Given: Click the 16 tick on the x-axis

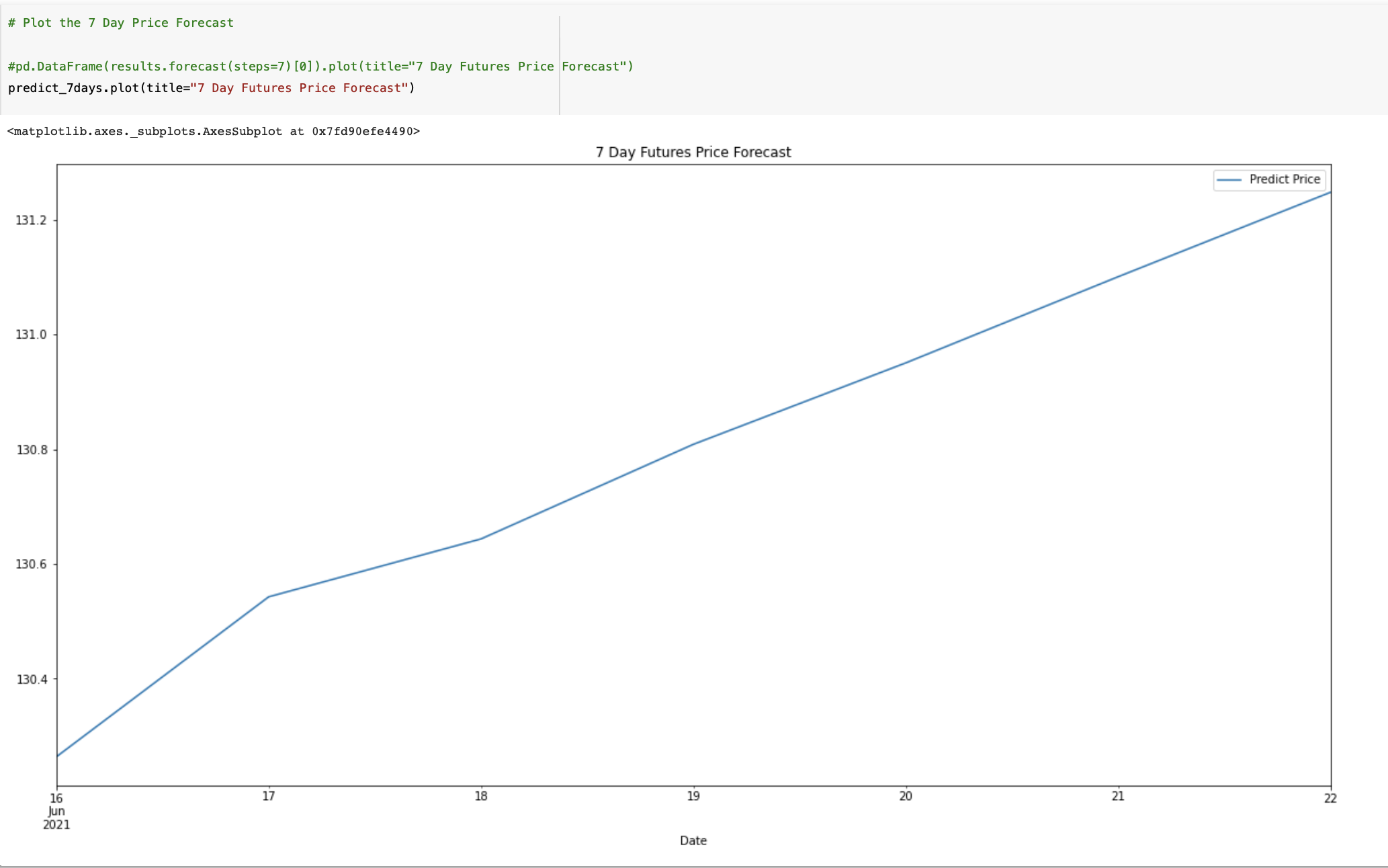Looking at the screenshot, I should [56, 797].
